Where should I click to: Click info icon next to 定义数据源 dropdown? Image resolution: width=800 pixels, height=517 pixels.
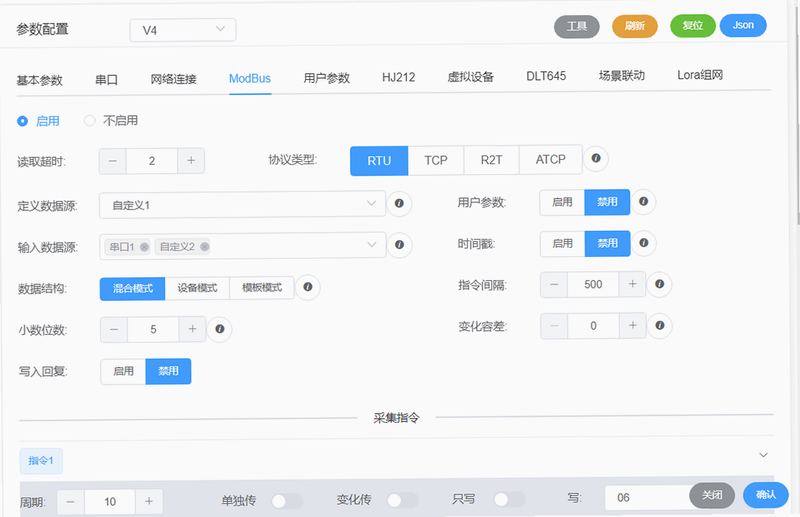coord(399,203)
